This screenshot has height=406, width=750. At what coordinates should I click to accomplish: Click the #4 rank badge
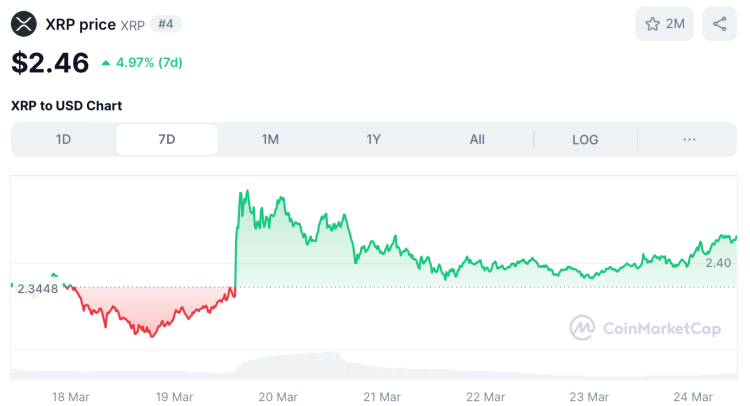(166, 23)
